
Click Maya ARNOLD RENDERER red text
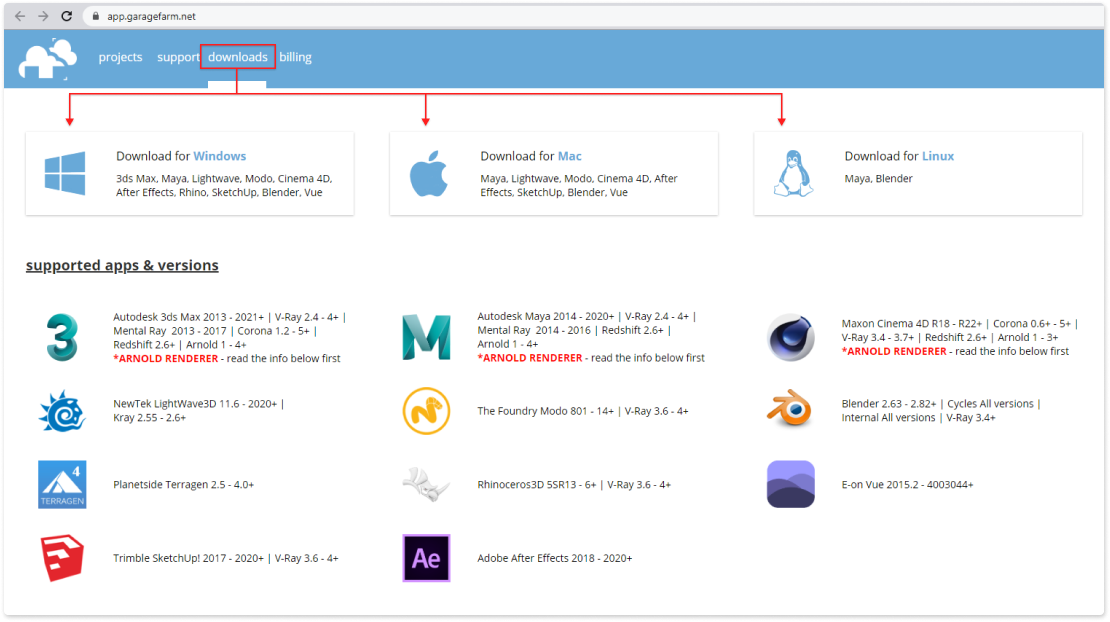pyautogui.click(x=530, y=358)
